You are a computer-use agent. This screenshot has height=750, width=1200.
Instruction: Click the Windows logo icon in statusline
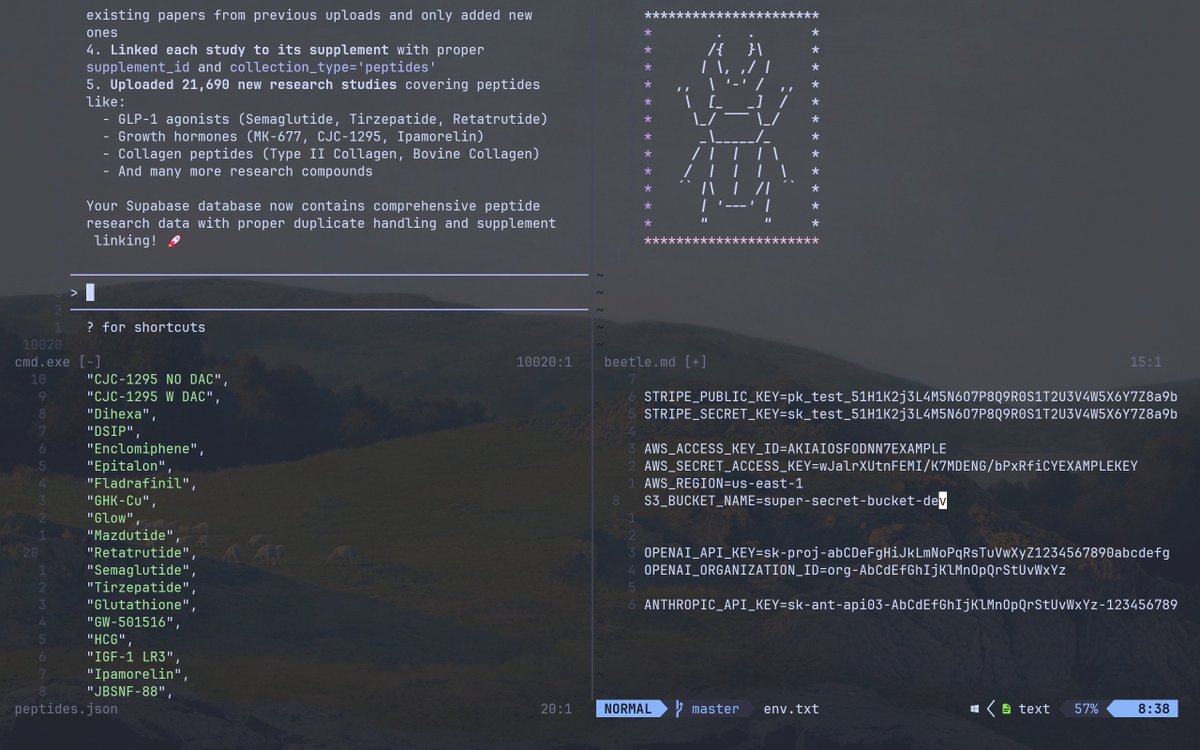975,709
